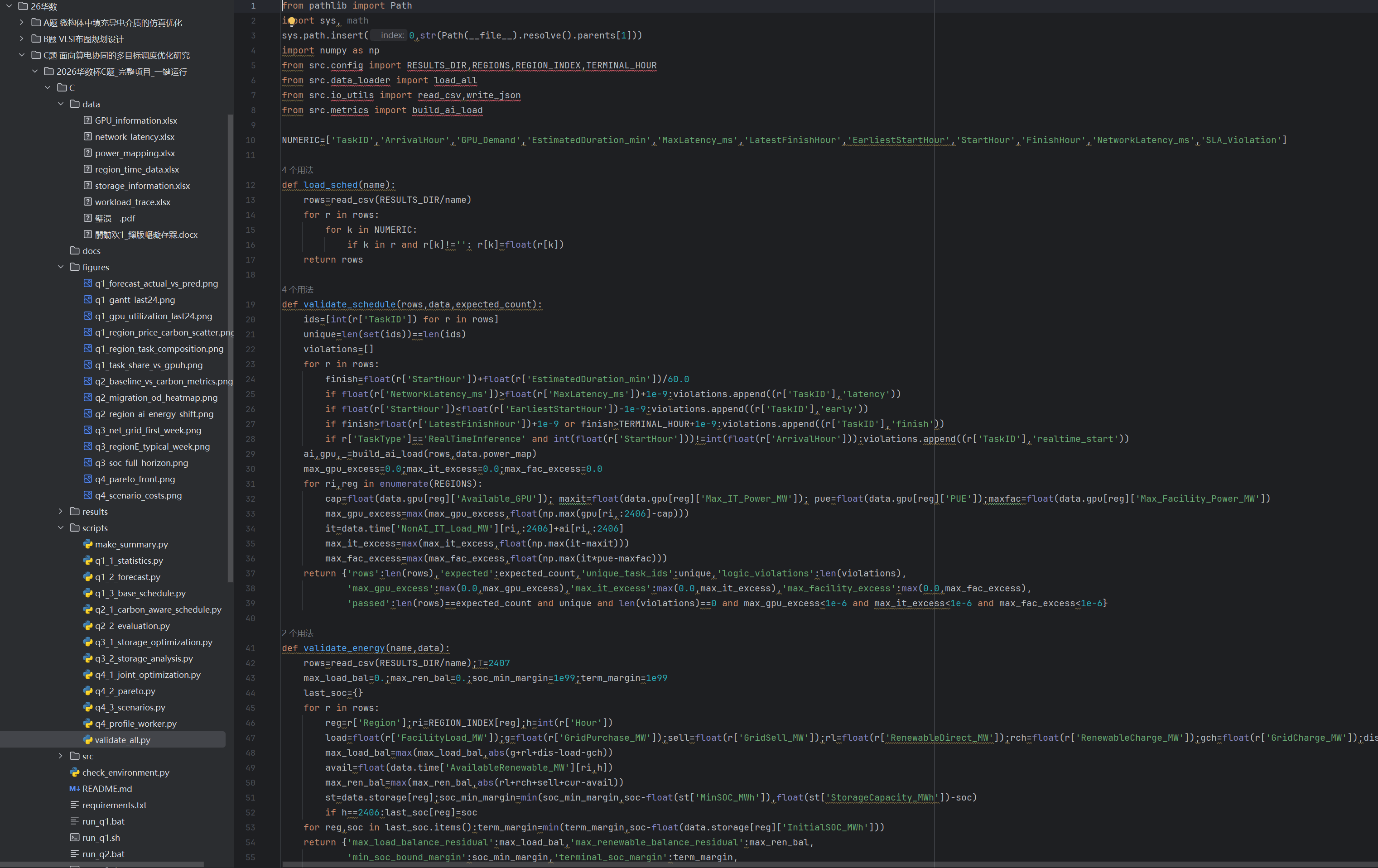Select q3_regionE_typical_week.png

pos(152,447)
